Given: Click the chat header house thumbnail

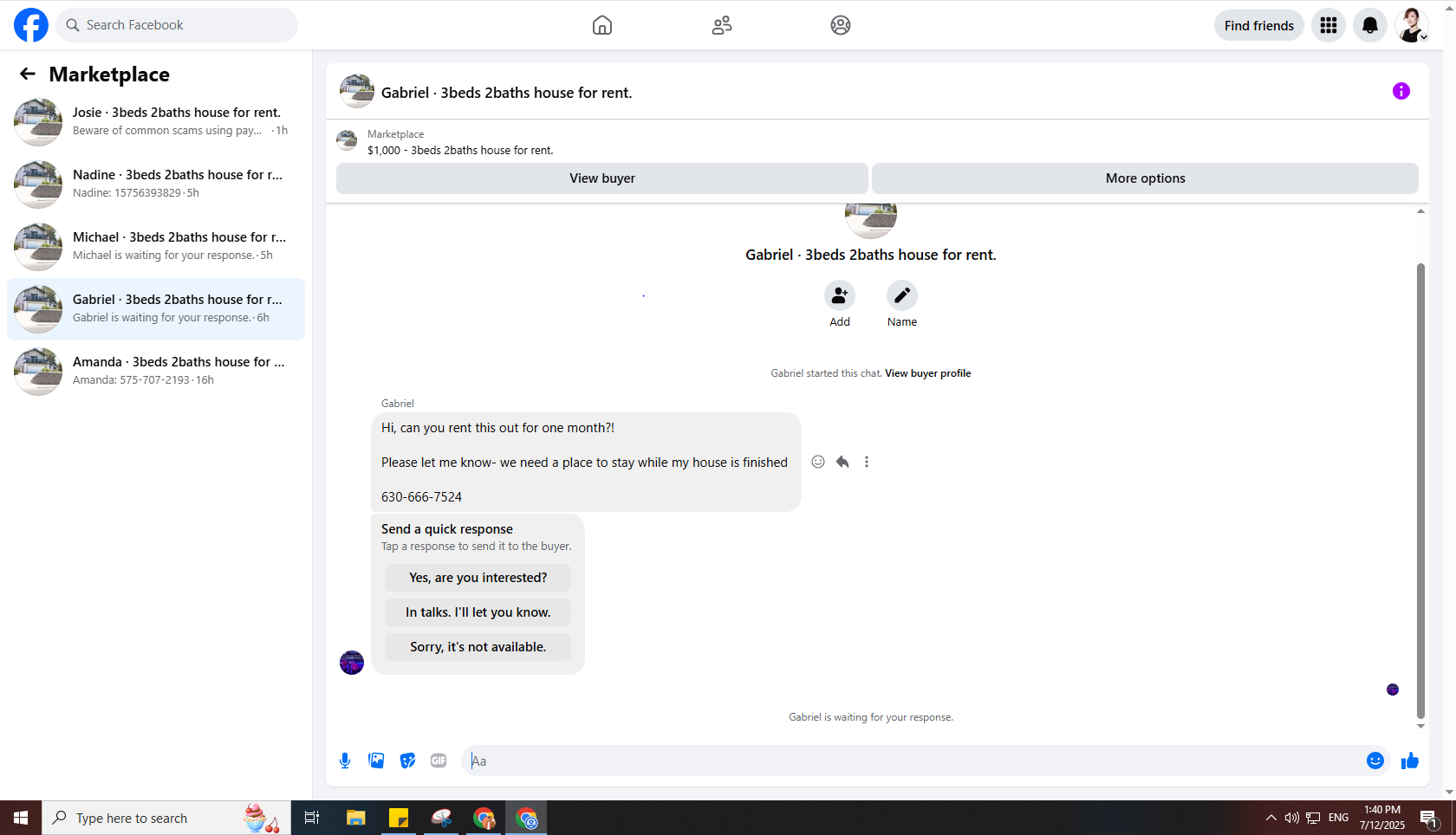Looking at the screenshot, I should point(357,91).
